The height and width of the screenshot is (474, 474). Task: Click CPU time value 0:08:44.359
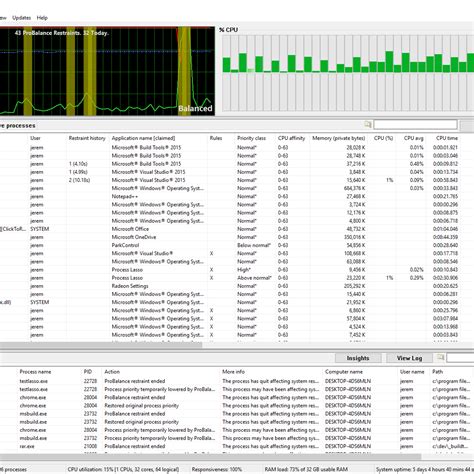click(x=445, y=237)
